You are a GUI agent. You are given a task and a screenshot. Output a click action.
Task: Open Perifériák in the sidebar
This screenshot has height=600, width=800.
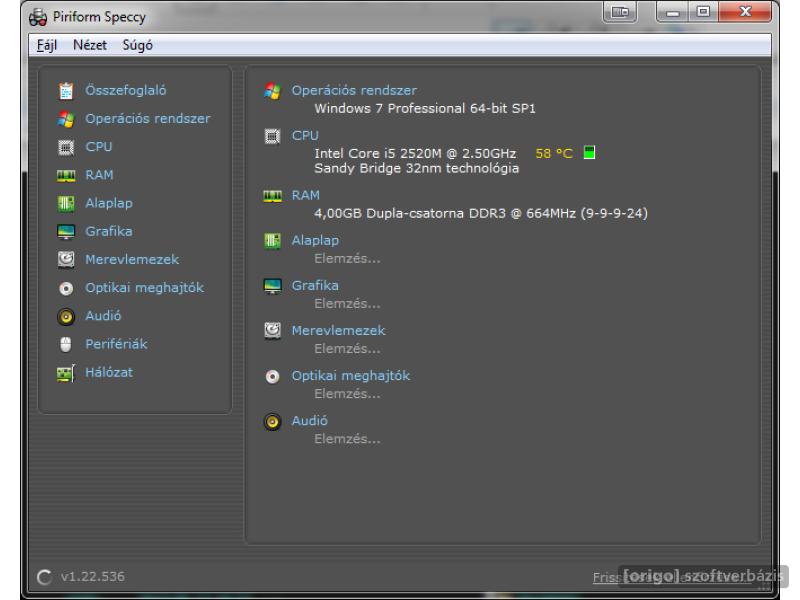coord(116,344)
